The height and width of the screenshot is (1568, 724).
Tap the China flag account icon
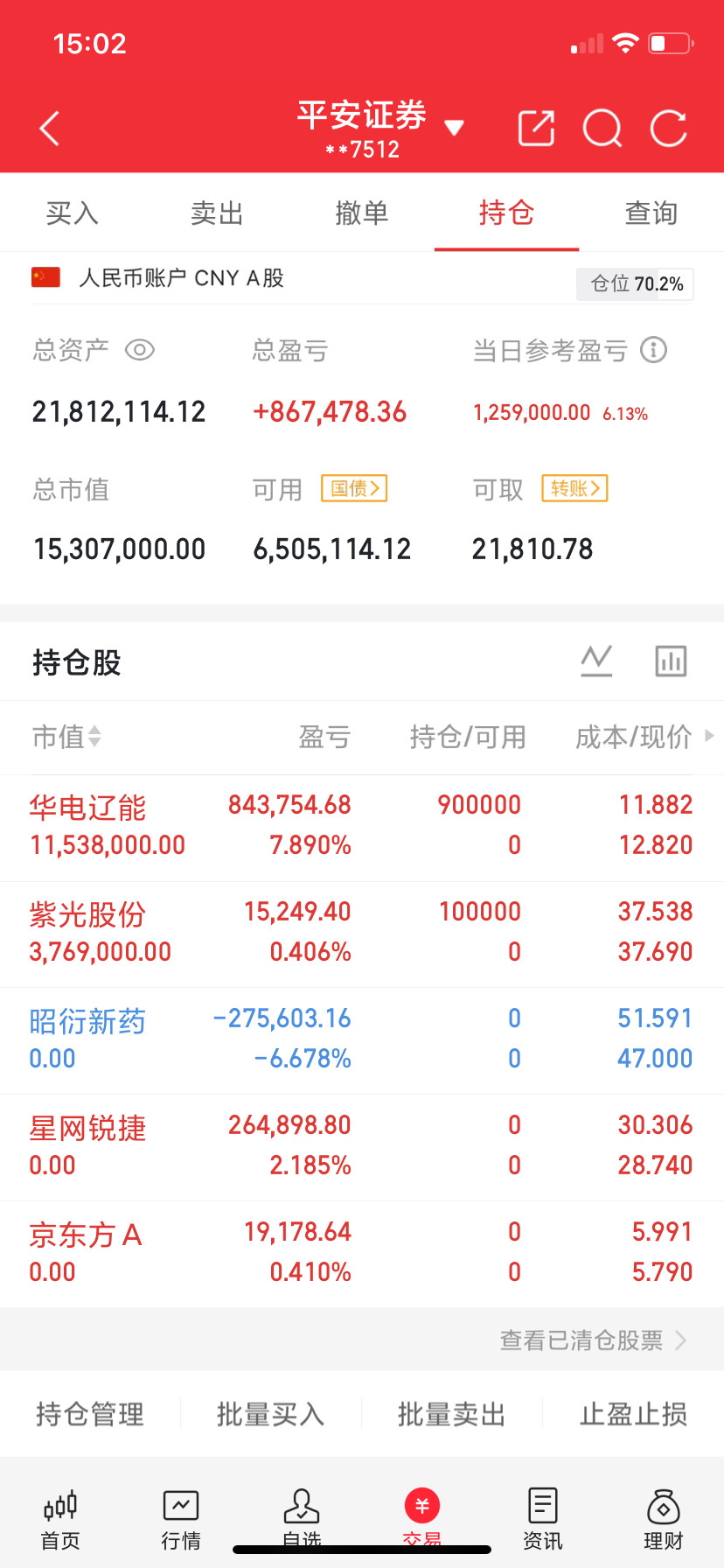pos(45,277)
